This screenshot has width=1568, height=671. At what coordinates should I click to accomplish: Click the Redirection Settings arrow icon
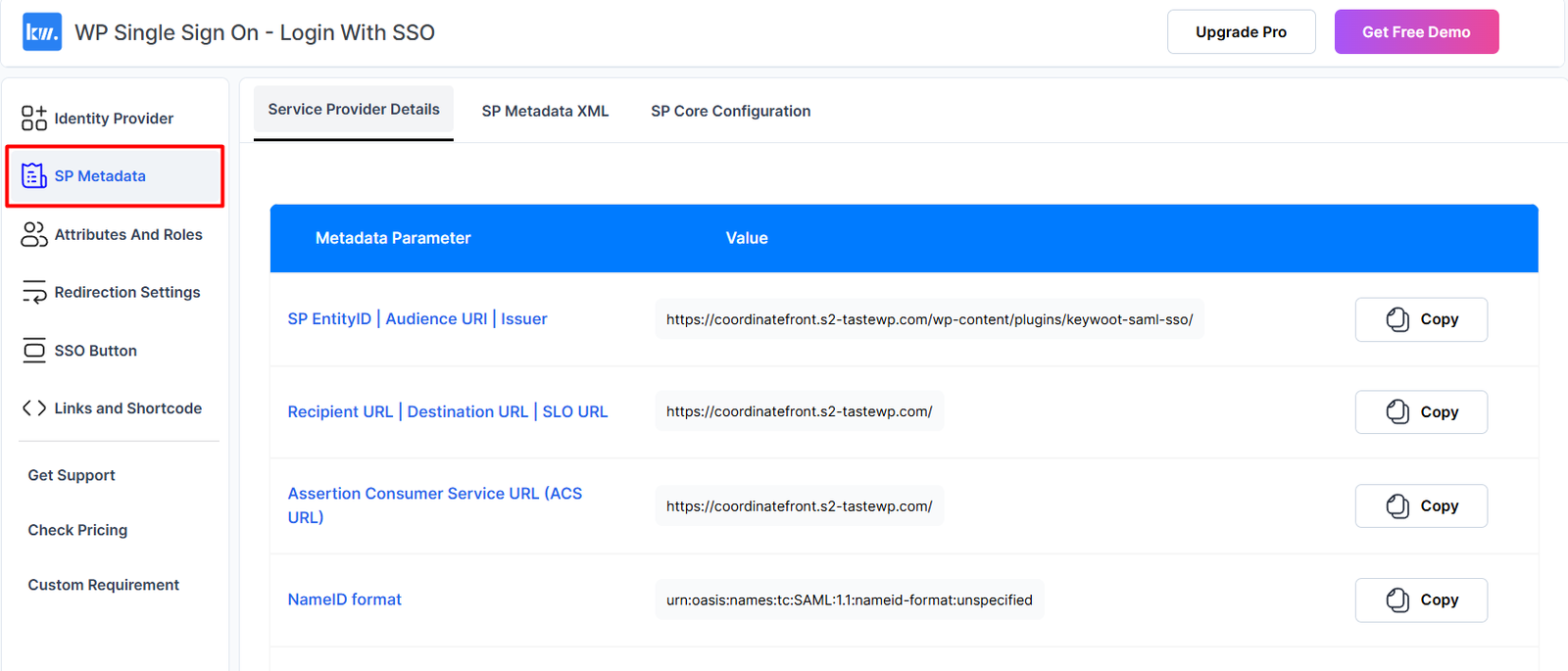(34, 292)
